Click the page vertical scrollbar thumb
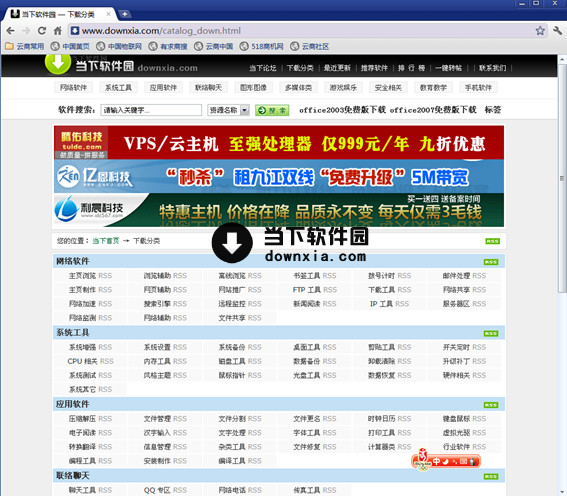 [x=562, y=178]
